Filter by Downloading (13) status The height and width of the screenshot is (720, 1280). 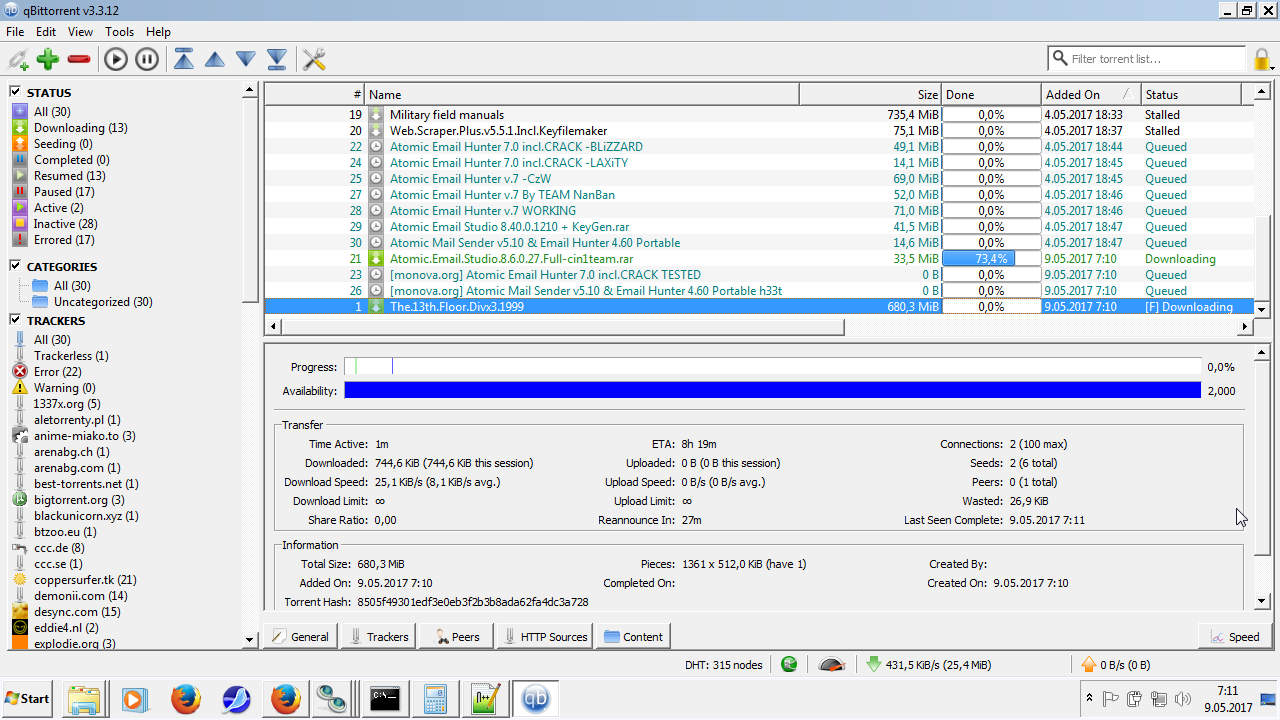(80, 128)
